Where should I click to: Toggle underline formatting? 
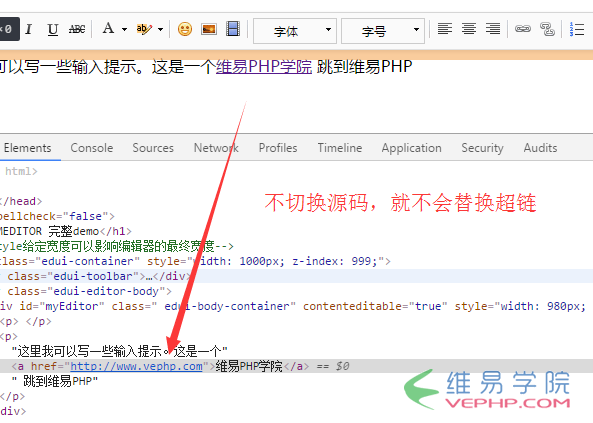point(53,29)
